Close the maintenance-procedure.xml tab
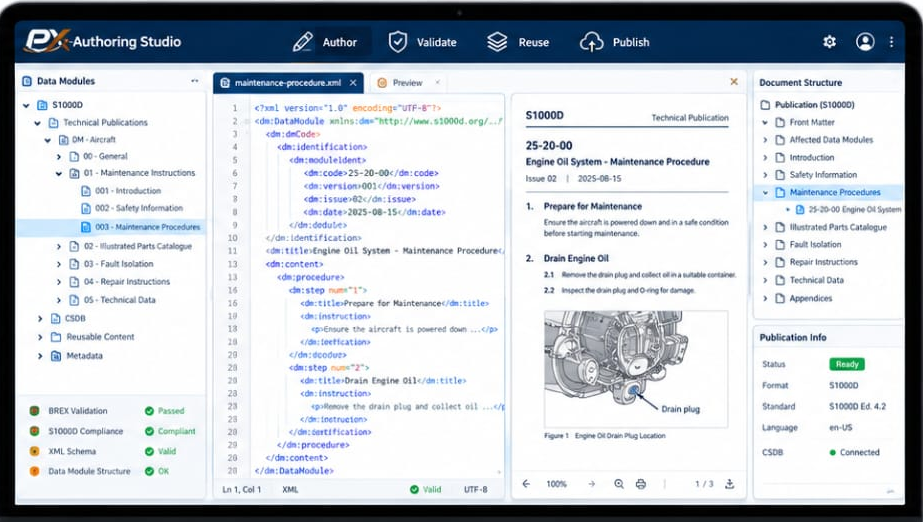Image resolution: width=923 pixels, height=522 pixels. pos(353,83)
